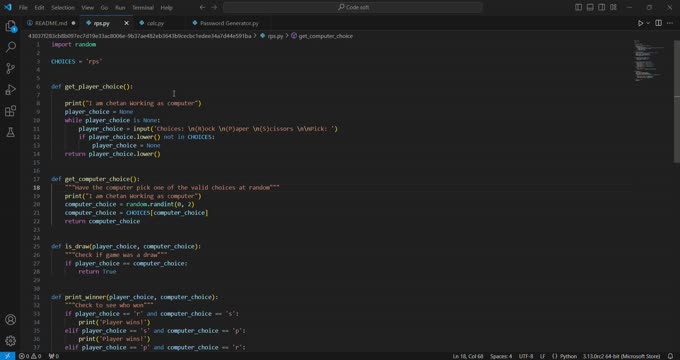Open the Manage gear icon
680x360 pixels.
tap(10, 341)
